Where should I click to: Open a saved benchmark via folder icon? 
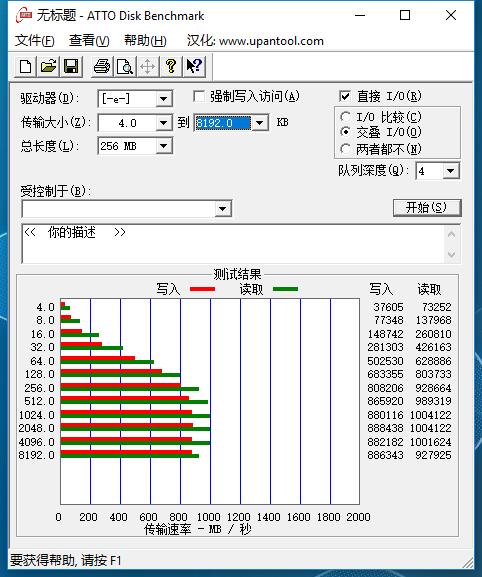[48, 67]
